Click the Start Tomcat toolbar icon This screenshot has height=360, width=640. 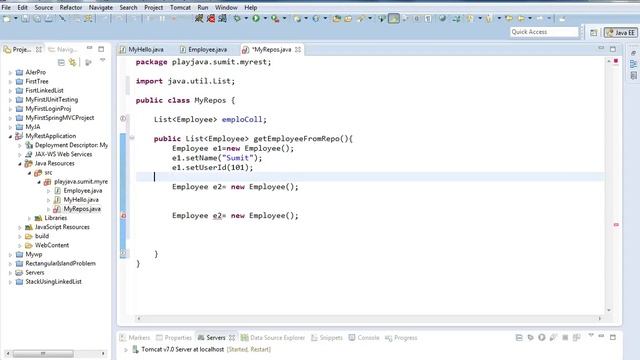click(199, 18)
